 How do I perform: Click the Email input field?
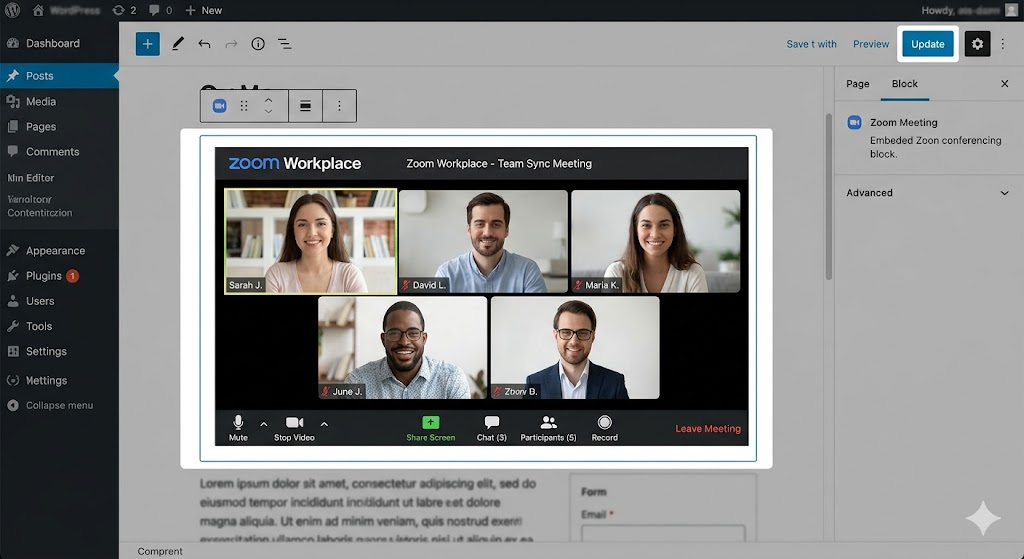662,537
